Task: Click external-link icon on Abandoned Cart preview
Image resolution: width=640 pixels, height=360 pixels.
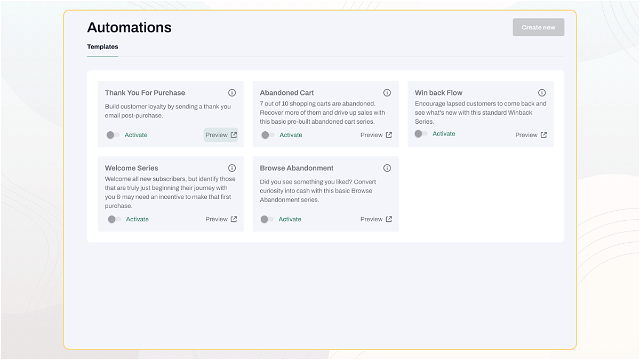Action: tap(389, 135)
